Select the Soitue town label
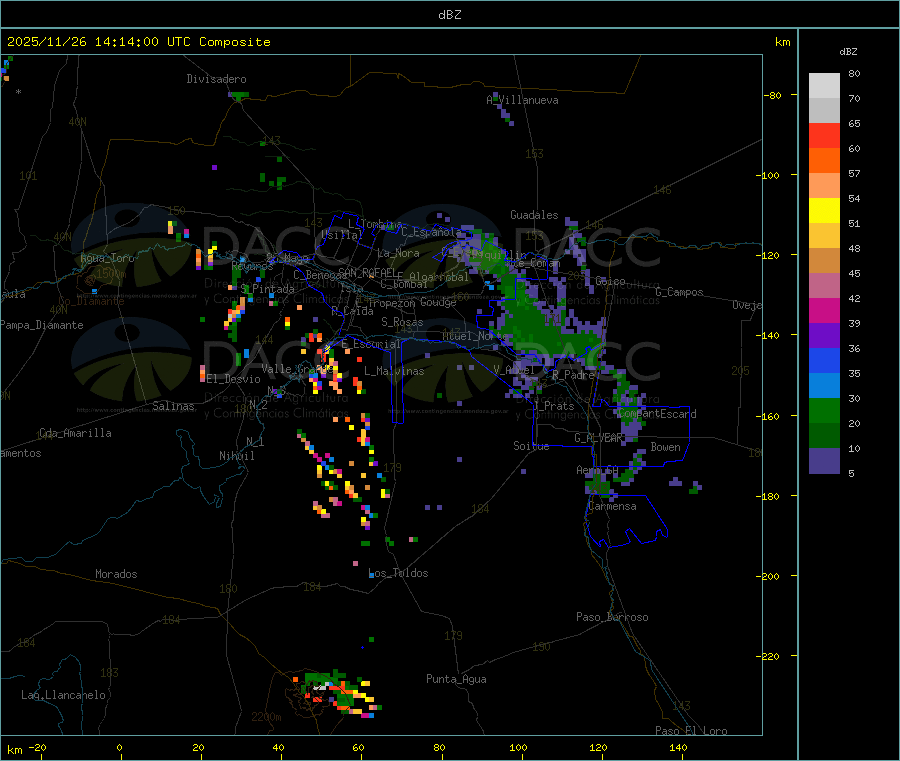This screenshot has height=761, width=900. pos(531,446)
